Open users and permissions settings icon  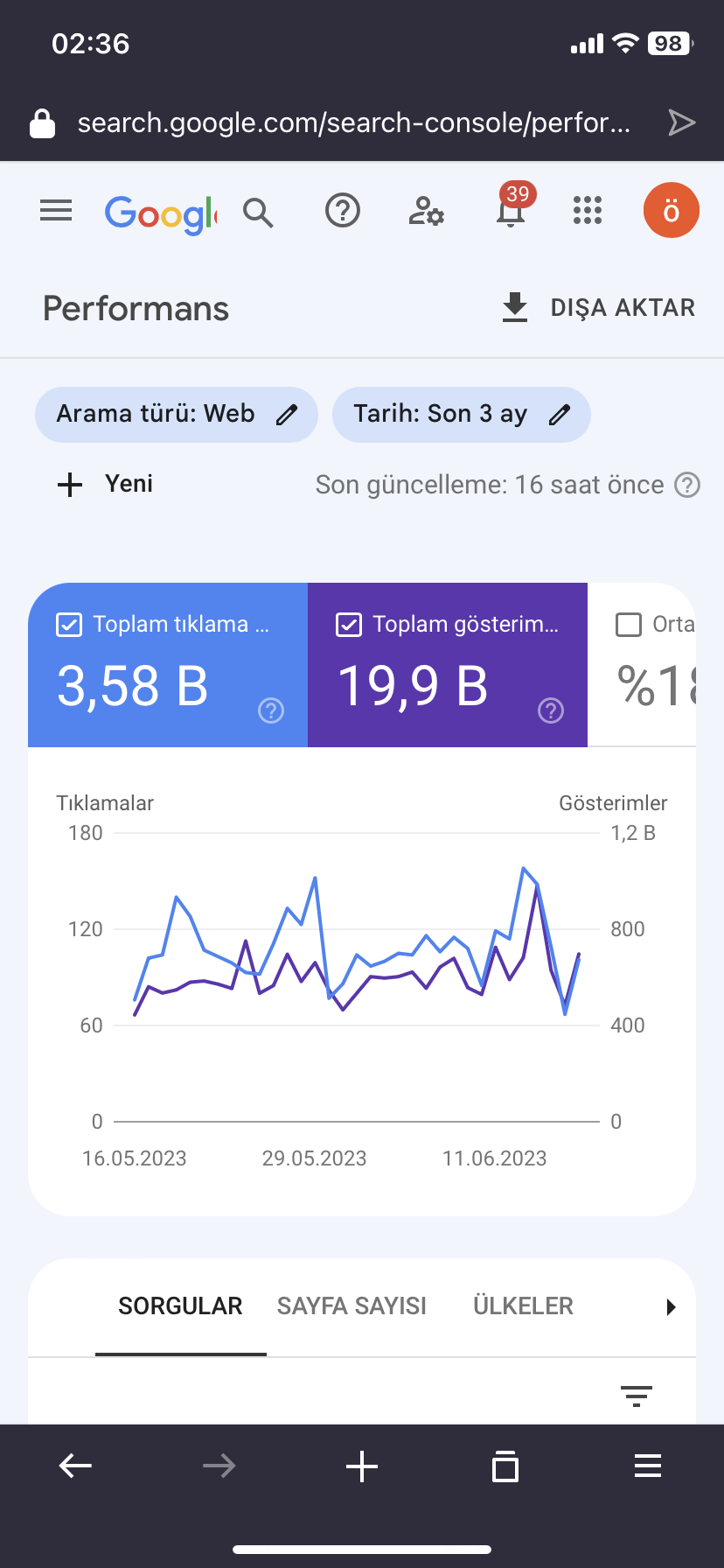(426, 211)
